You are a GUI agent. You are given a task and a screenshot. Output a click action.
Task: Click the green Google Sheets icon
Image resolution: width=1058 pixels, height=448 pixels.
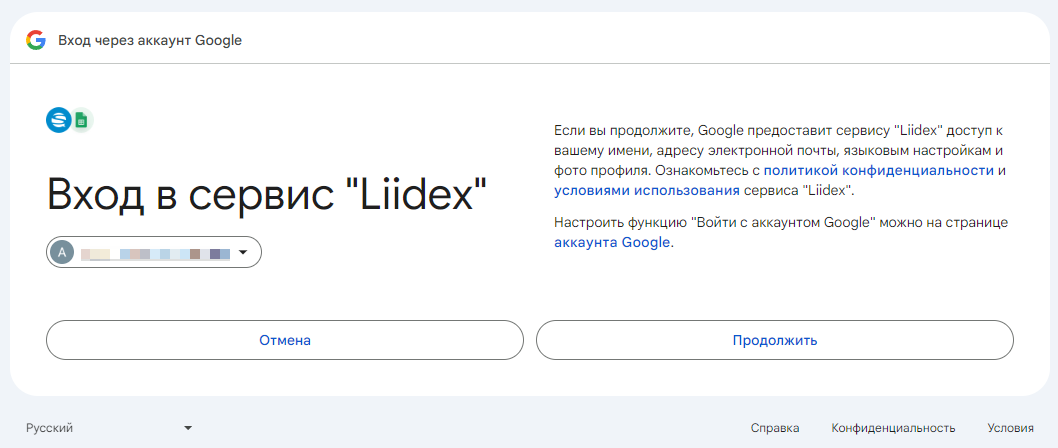pos(81,121)
